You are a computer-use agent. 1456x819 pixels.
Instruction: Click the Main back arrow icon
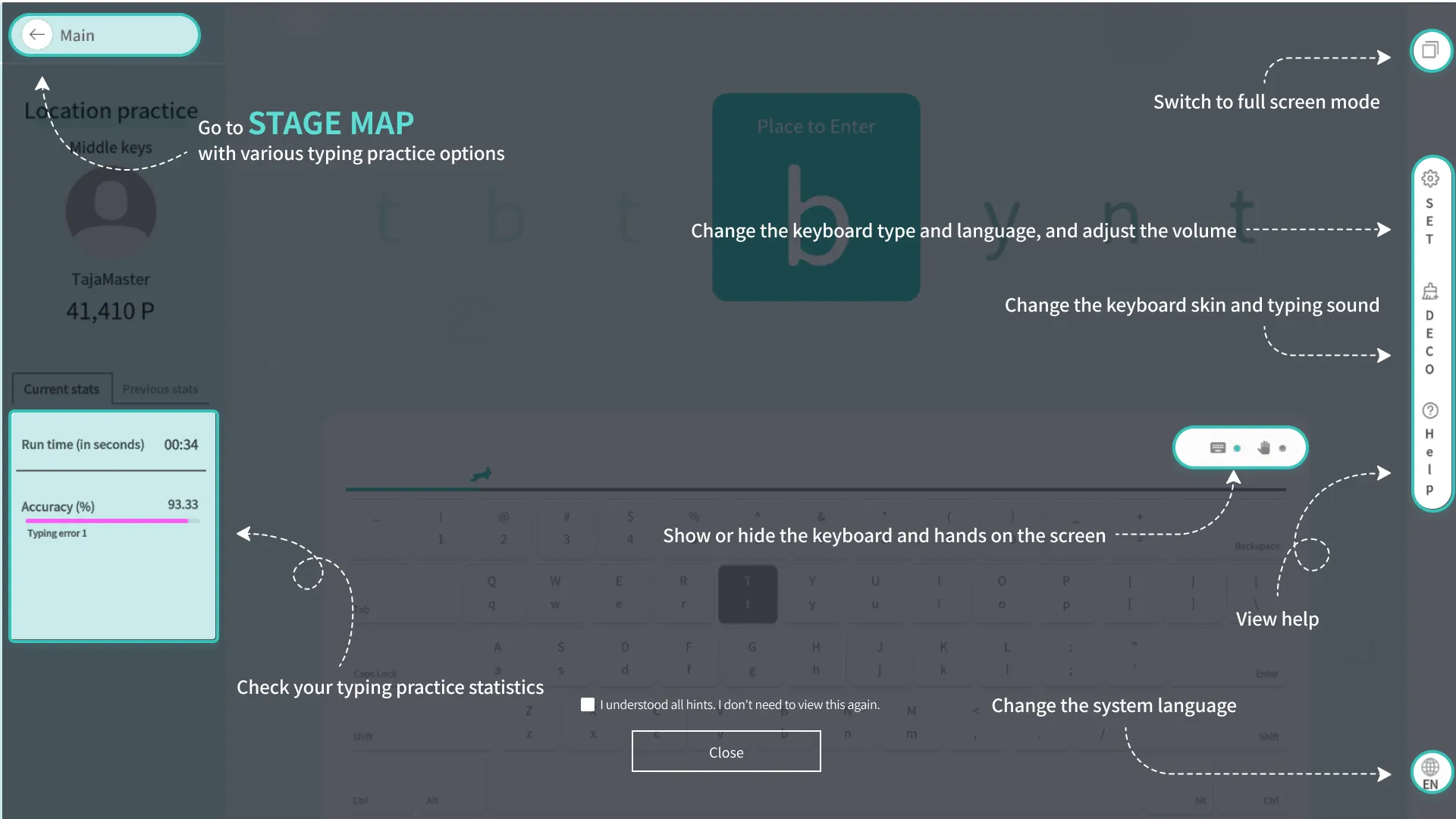click(36, 35)
